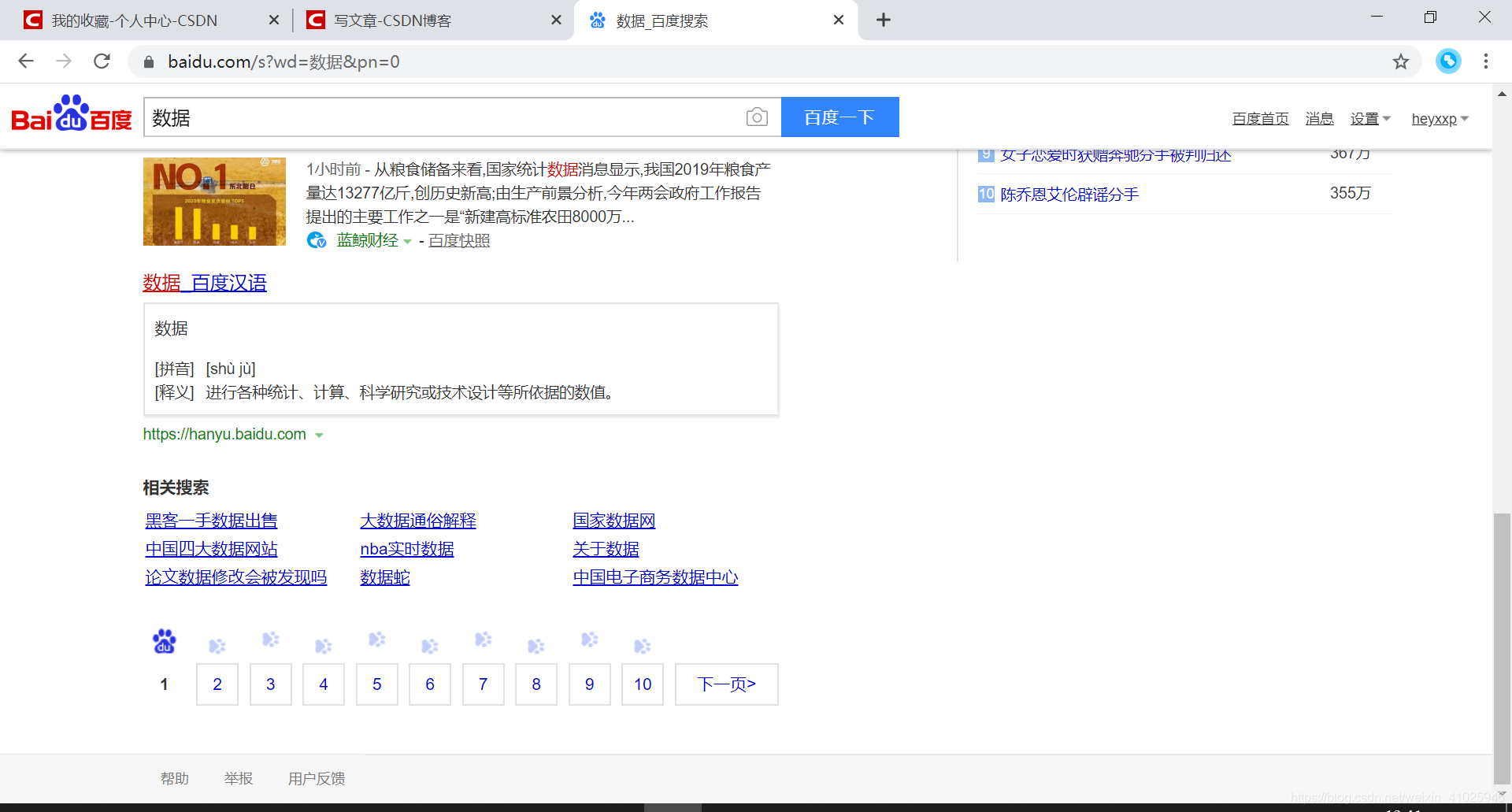Click related search 中国四大数据网站
The height and width of the screenshot is (812, 1512).
point(211,549)
